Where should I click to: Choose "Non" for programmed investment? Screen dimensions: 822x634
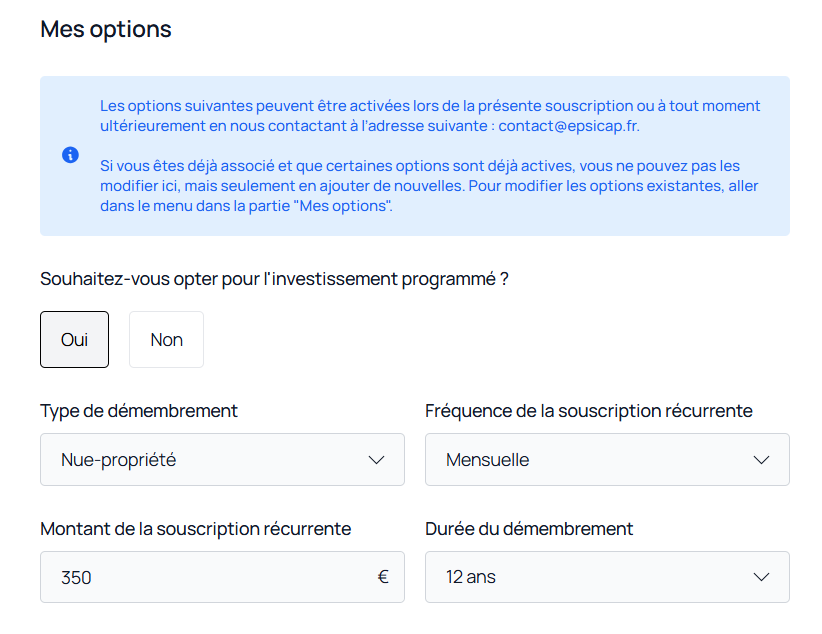(x=166, y=340)
